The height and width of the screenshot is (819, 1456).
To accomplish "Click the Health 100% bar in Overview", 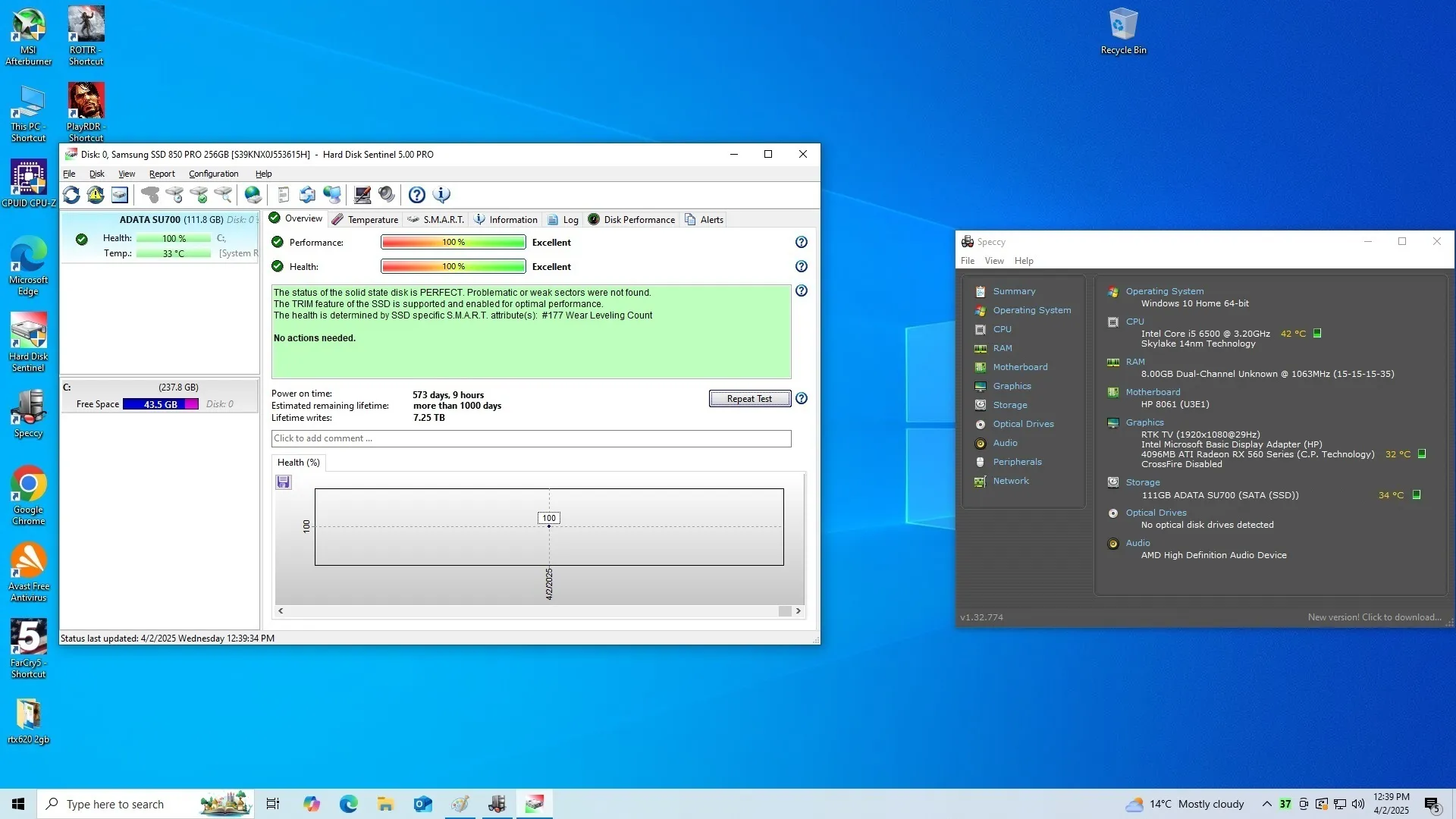I will [453, 266].
